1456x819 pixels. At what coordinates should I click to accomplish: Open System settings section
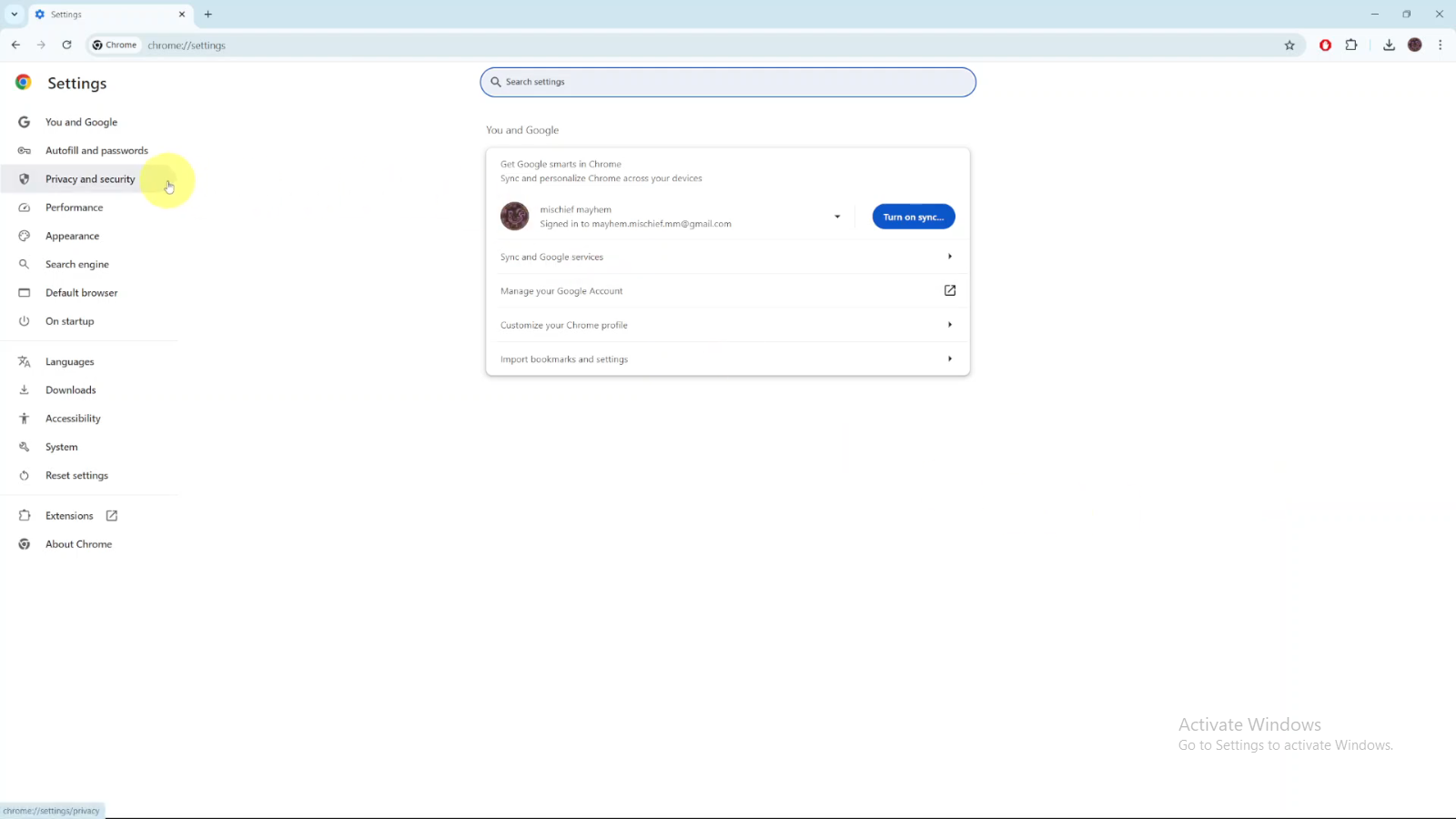click(91, 447)
